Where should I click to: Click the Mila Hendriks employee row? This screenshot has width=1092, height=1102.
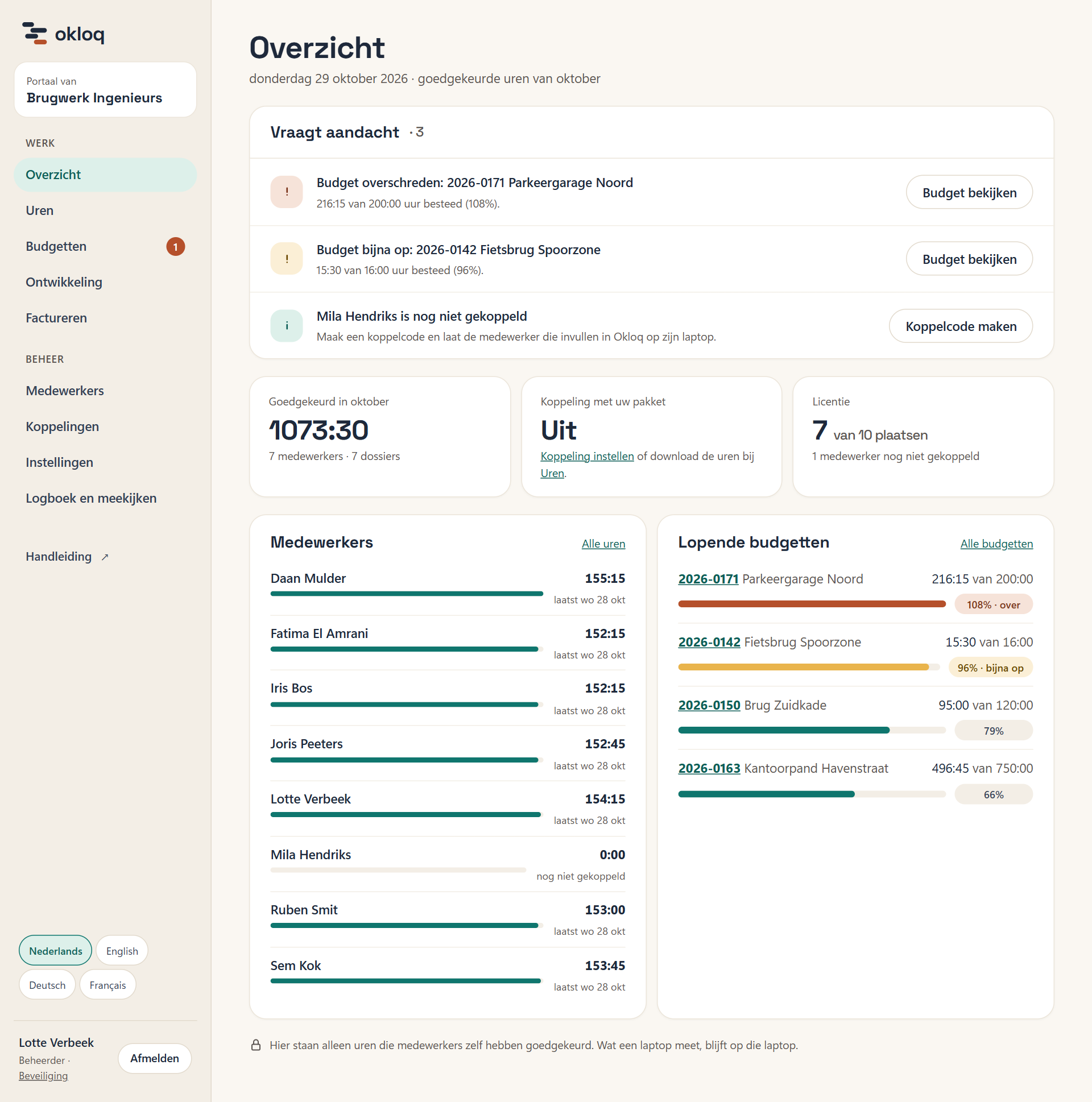(x=447, y=864)
